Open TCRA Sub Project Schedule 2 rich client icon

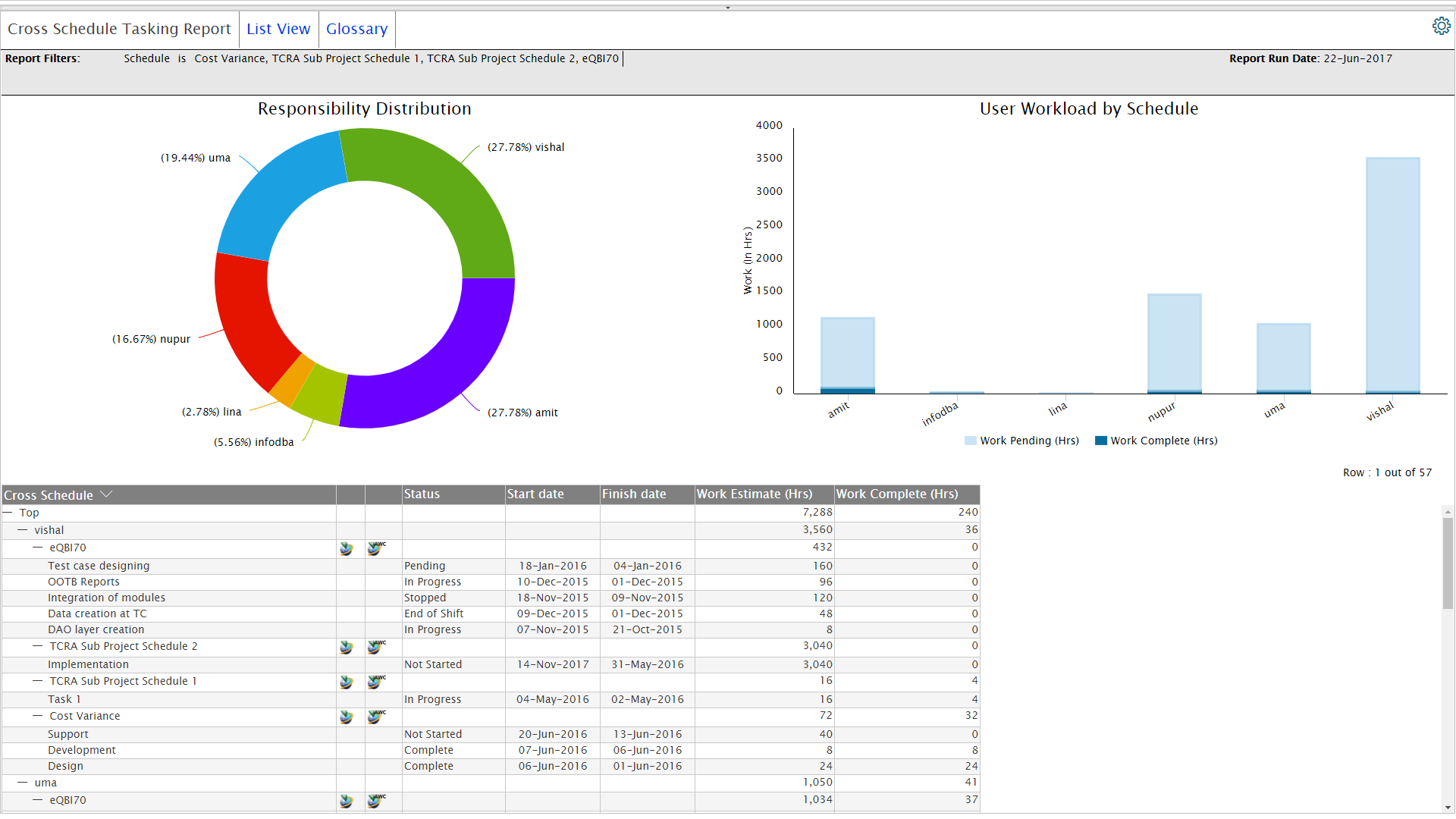click(347, 647)
